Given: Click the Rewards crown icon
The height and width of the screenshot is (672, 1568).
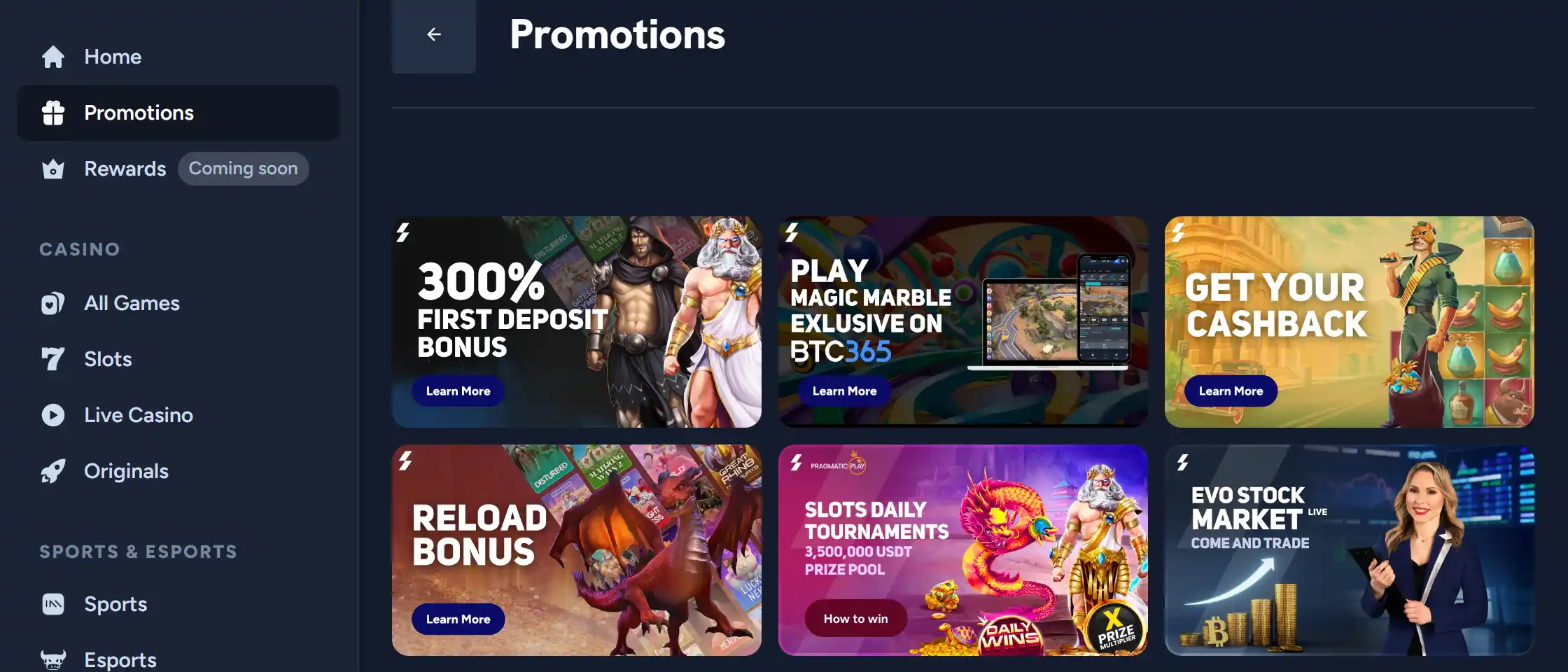Looking at the screenshot, I should coord(53,169).
